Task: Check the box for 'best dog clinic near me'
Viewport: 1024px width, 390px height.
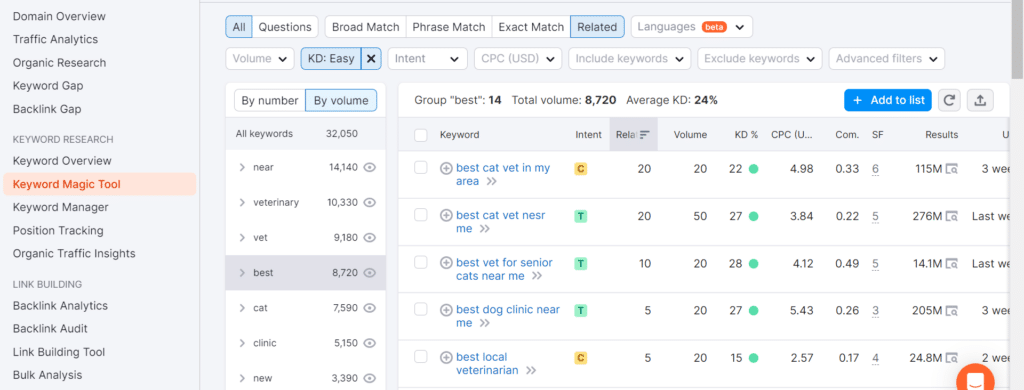Action: click(x=421, y=310)
